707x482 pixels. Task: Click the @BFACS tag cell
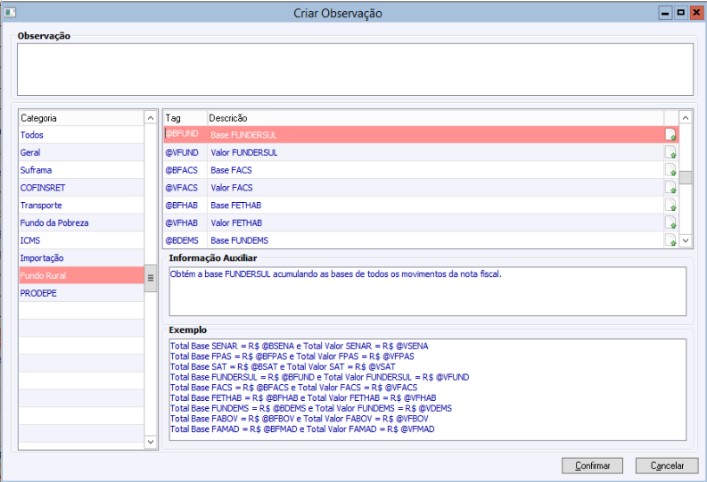(x=185, y=170)
